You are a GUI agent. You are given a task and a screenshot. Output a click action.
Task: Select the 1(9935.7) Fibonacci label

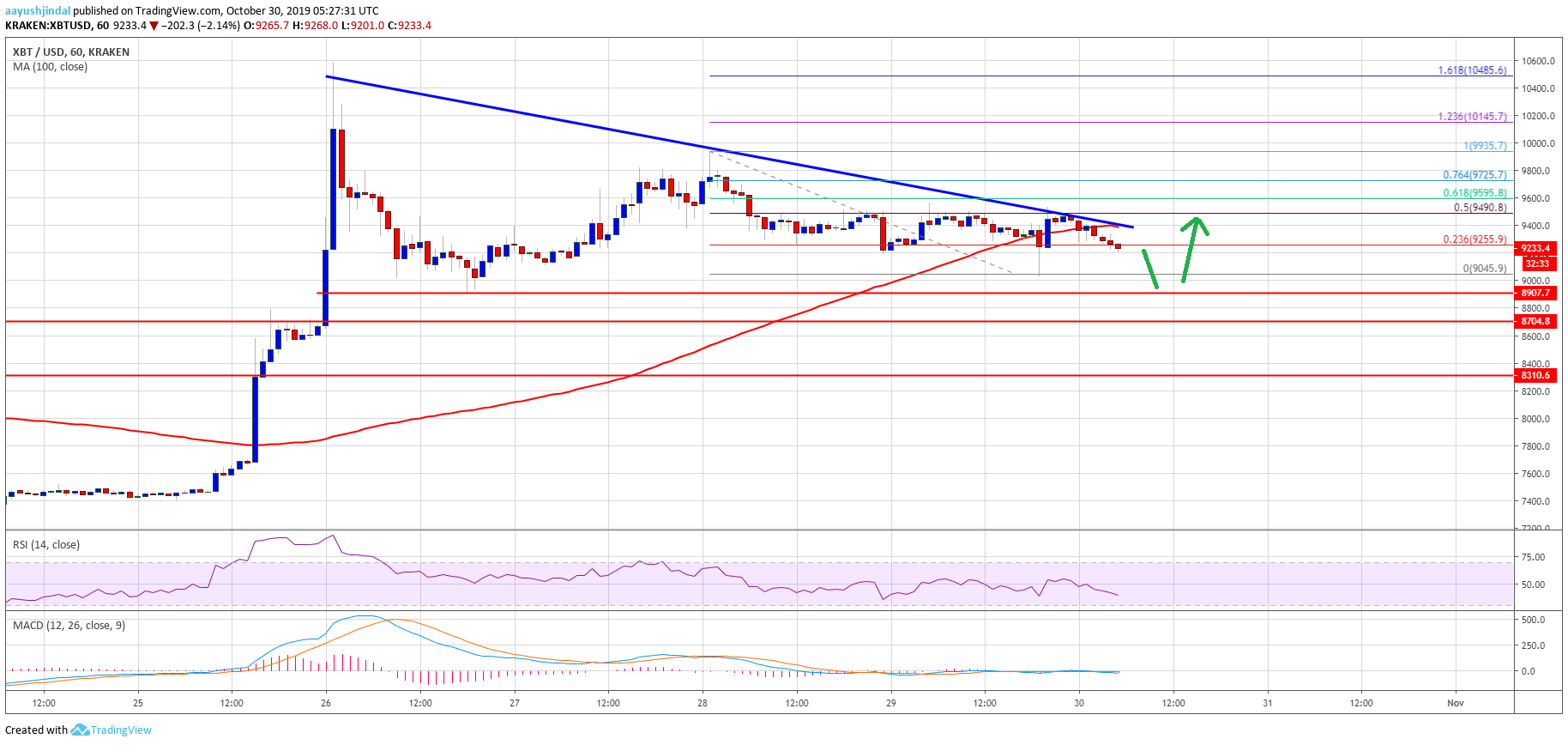point(1485,147)
